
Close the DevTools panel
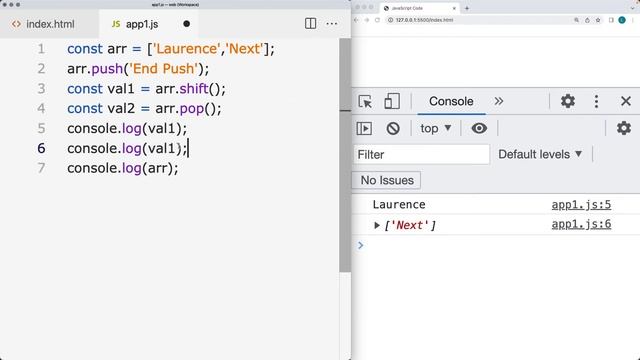(626, 101)
